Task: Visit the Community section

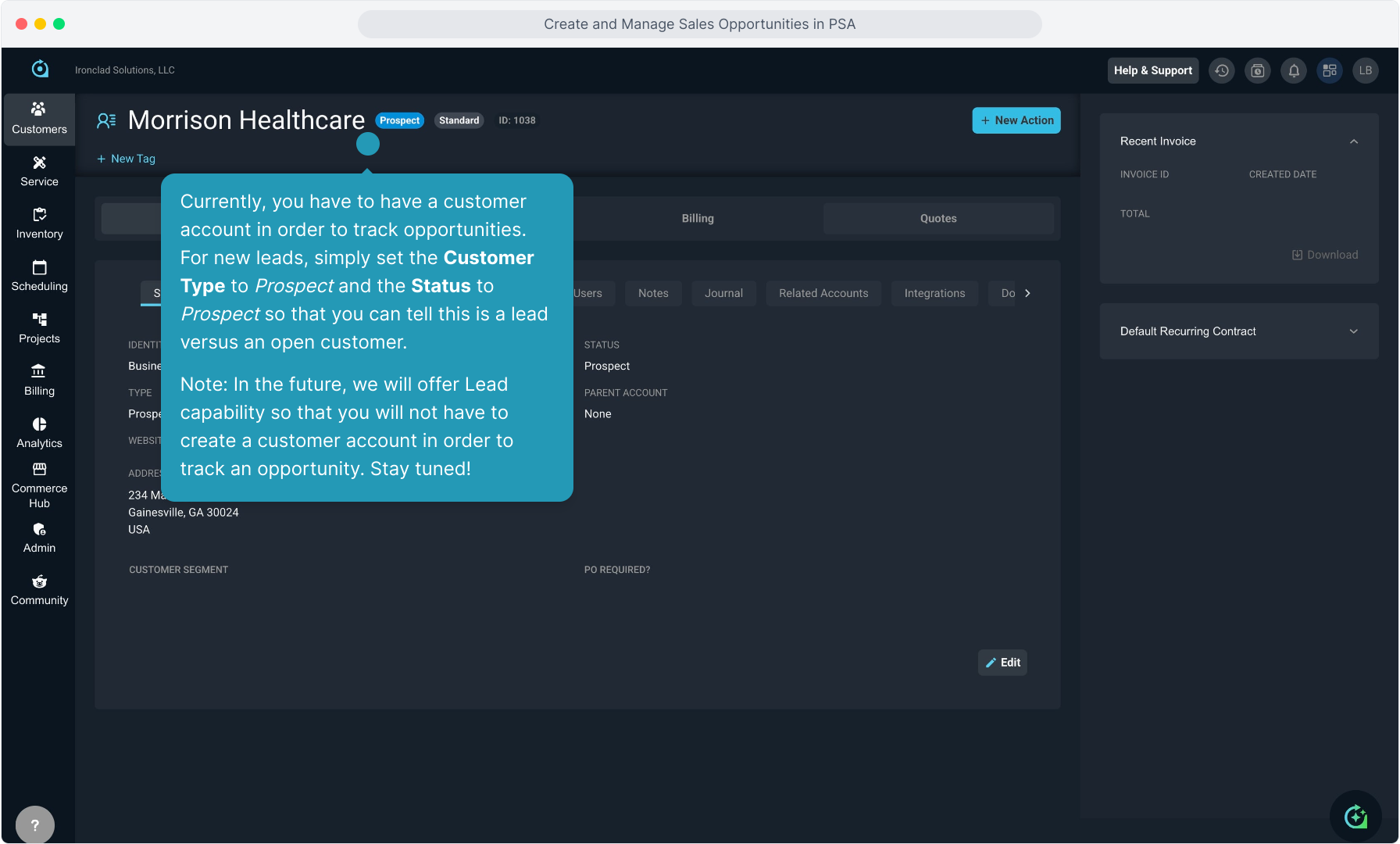Action: 39,590
